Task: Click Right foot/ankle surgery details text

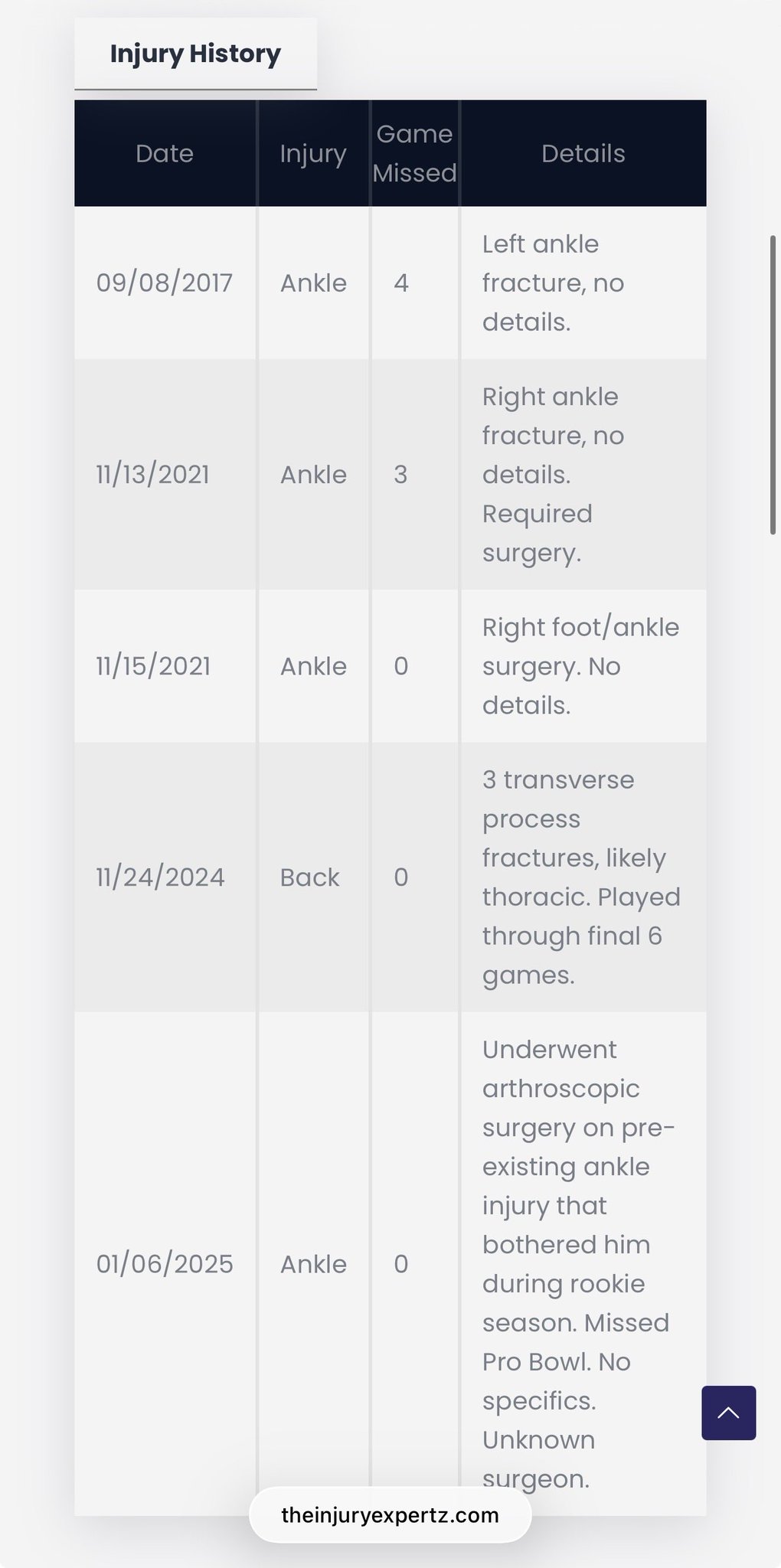Action: point(580,665)
